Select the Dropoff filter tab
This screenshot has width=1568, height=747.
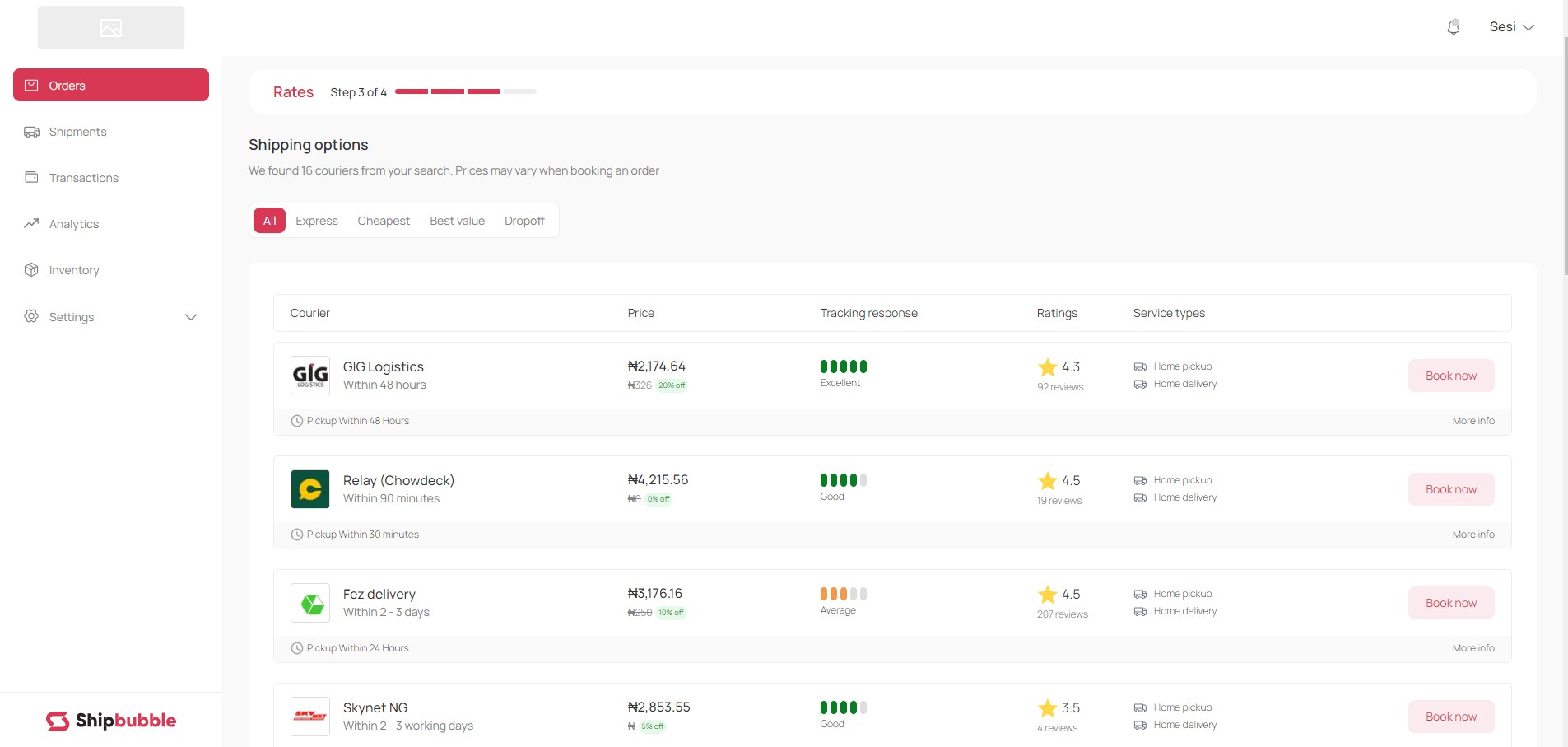(x=524, y=221)
